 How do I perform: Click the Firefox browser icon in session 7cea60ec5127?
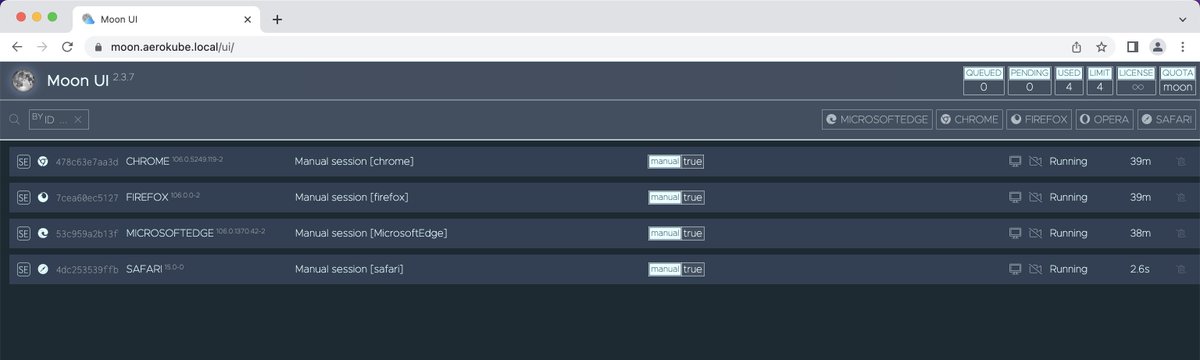[x=43, y=197]
